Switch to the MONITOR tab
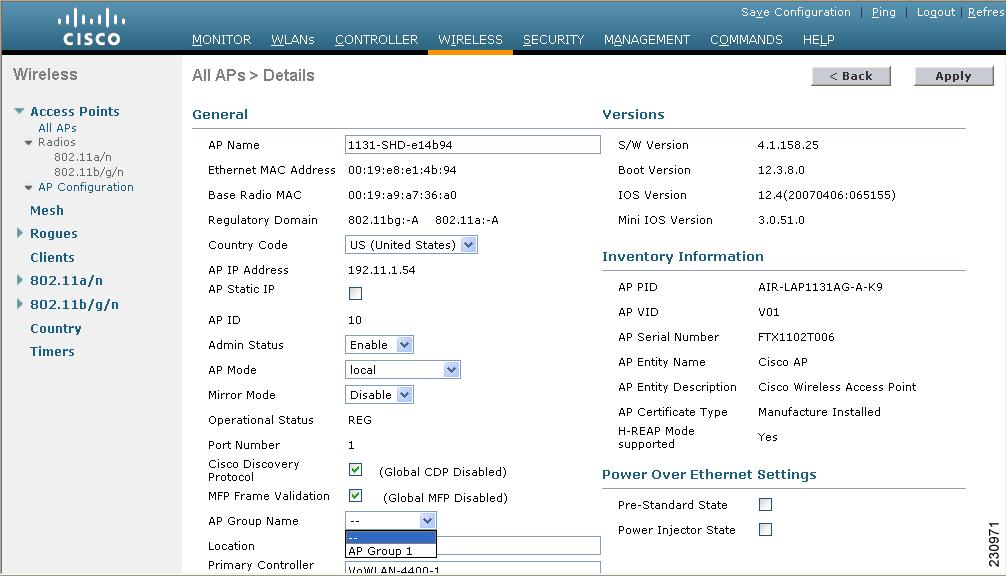 (221, 40)
